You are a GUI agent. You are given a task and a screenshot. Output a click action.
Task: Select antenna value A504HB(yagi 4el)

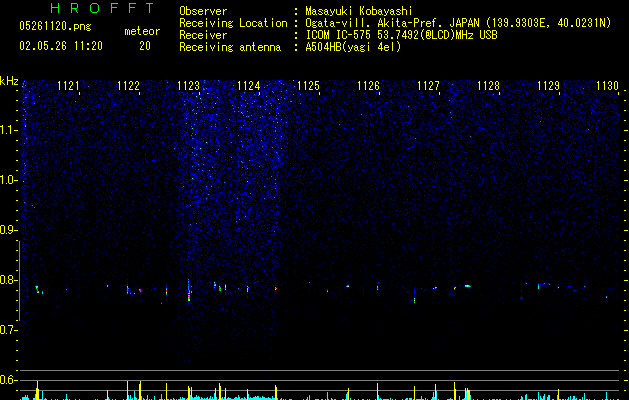pos(353,47)
